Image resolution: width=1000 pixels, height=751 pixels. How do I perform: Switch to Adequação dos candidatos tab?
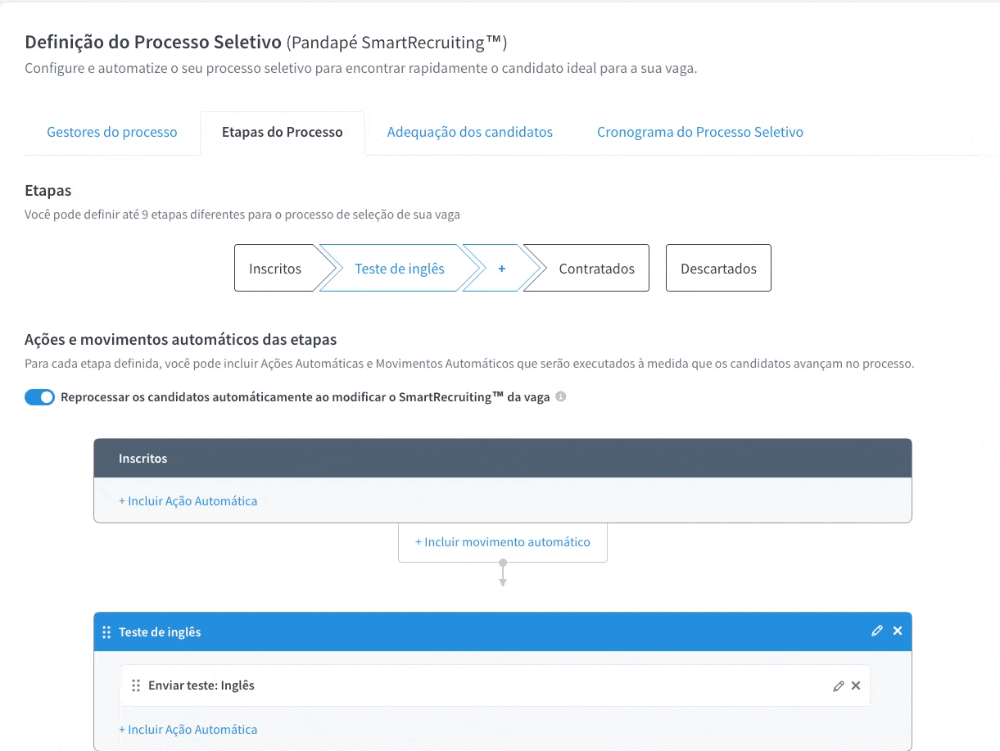pyautogui.click(x=470, y=132)
